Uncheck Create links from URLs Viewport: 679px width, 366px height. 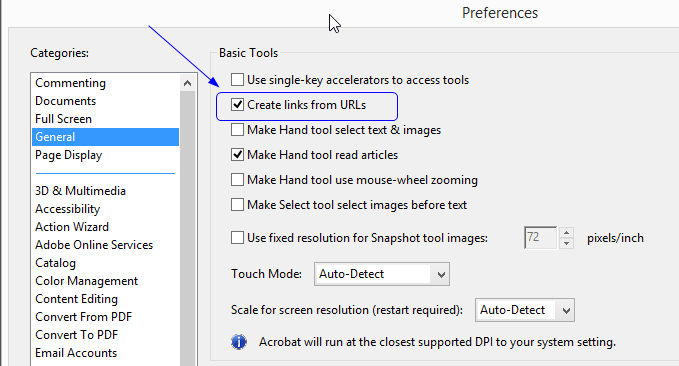[x=237, y=105]
